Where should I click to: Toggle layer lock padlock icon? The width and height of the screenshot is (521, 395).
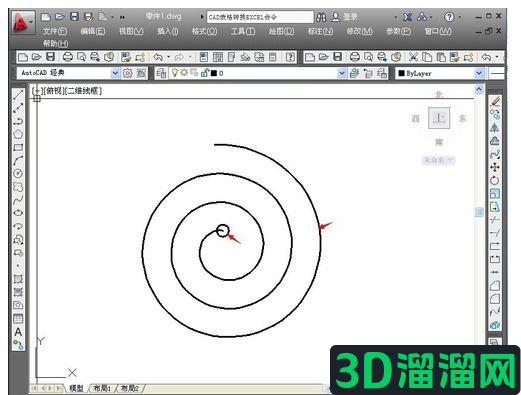click(x=205, y=73)
